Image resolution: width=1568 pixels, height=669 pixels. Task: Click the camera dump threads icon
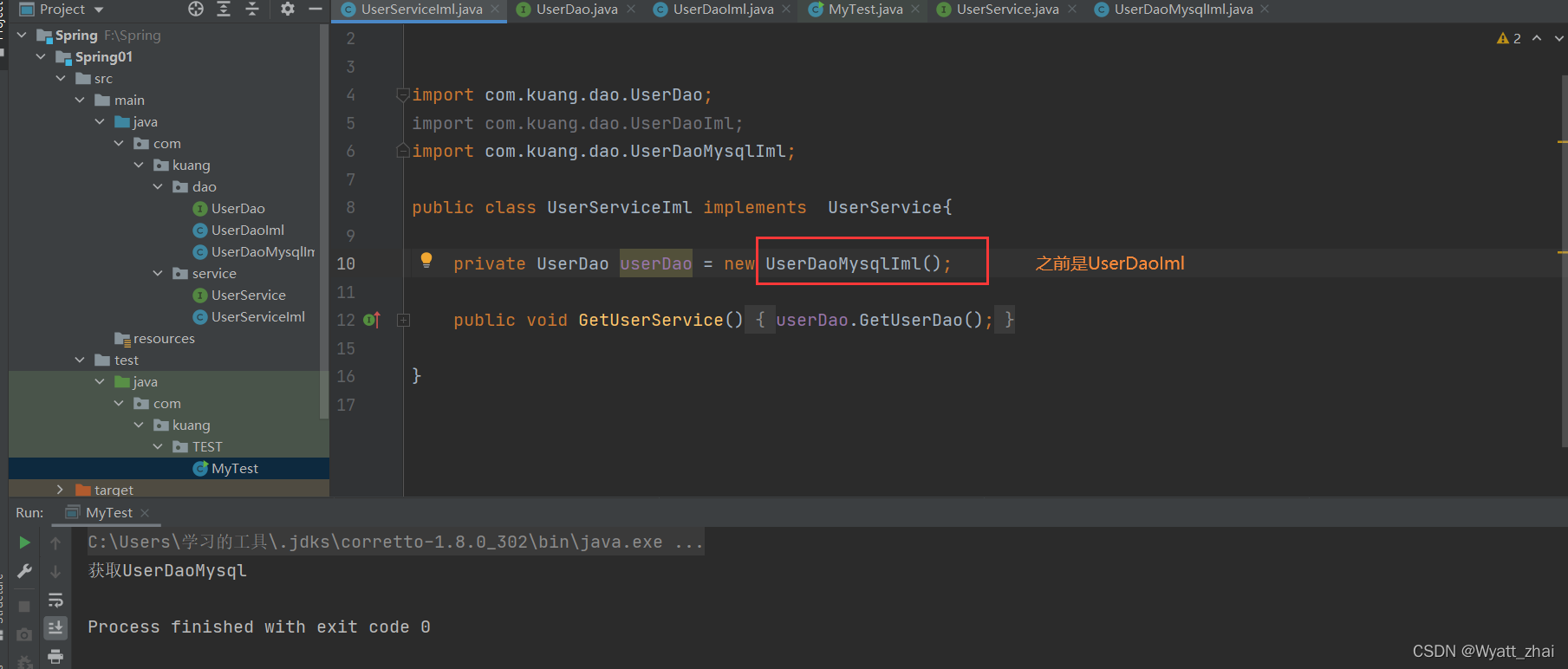(24, 634)
